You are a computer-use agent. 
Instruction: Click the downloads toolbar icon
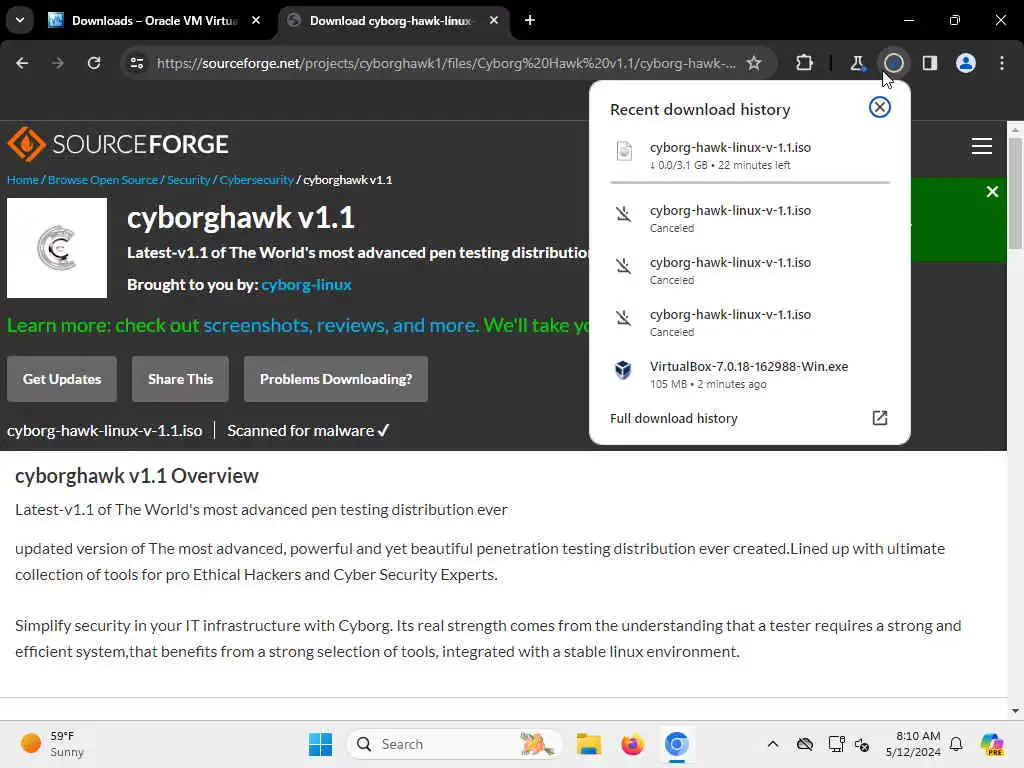[x=893, y=63]
